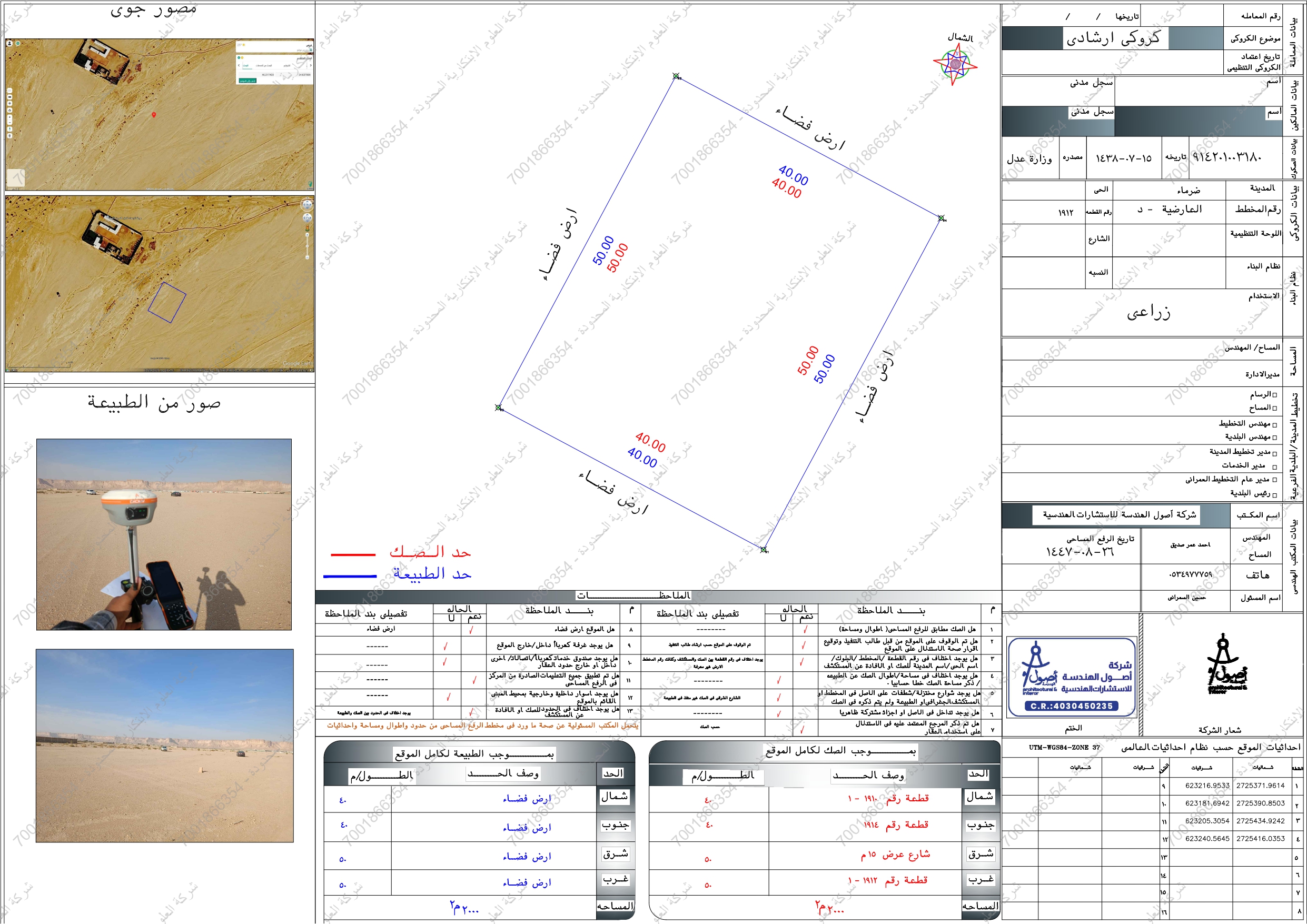Viewport: 1307px width, 924px height.
Task: Click the black company logo above شعار الشركة
Action: pos(1226,666)
